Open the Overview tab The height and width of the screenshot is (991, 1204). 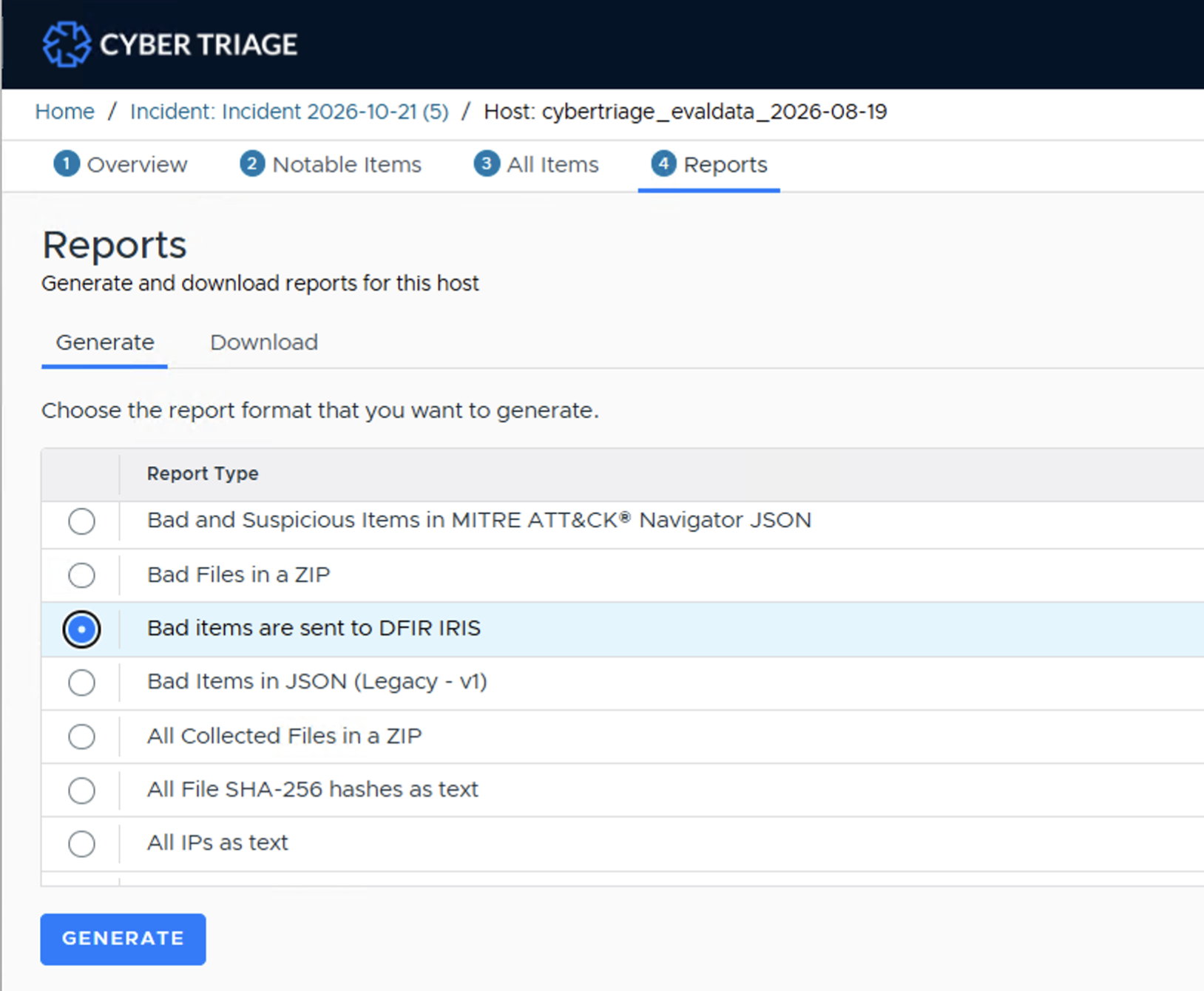[x=121, y=164]
